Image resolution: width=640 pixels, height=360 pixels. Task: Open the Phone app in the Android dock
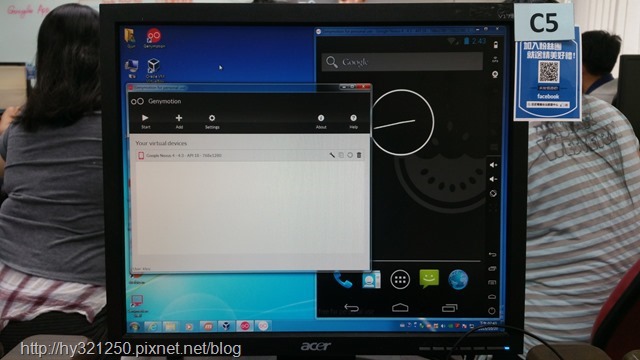pyautogui.click(x=343, y=280)
